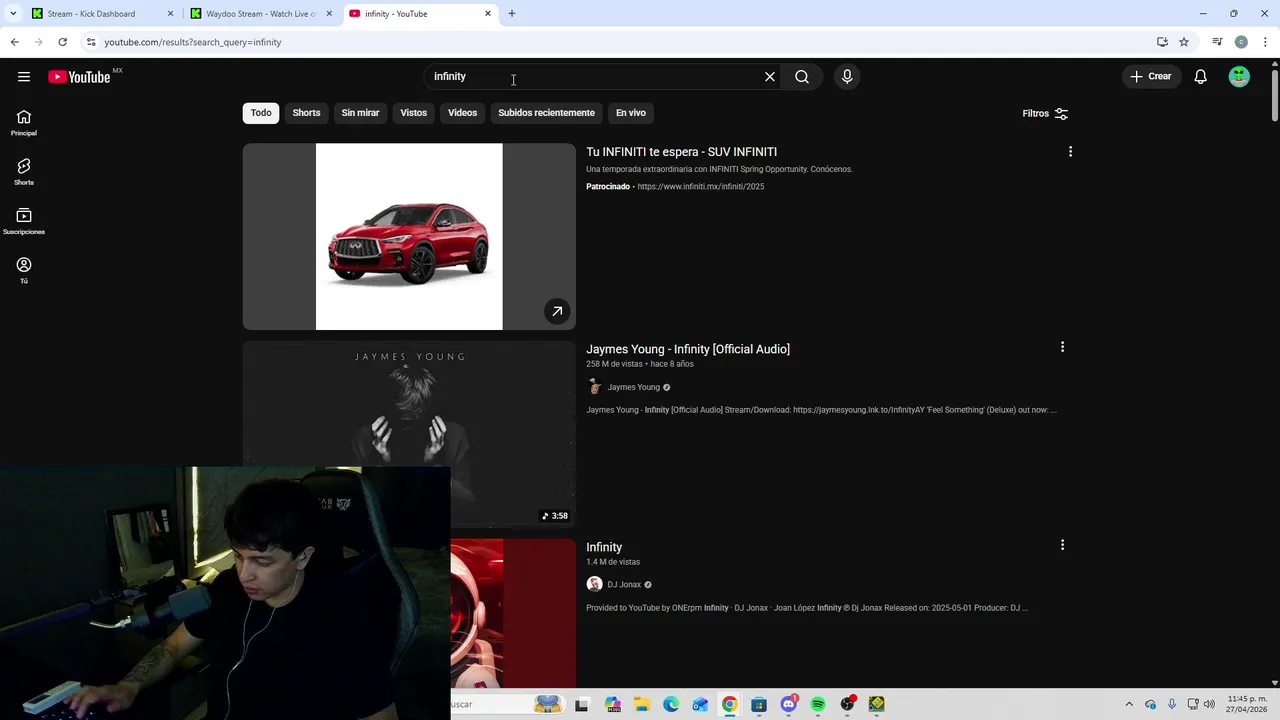Open options menu for the INFINITI ad
The image size is (1280, 720).
1070,152
